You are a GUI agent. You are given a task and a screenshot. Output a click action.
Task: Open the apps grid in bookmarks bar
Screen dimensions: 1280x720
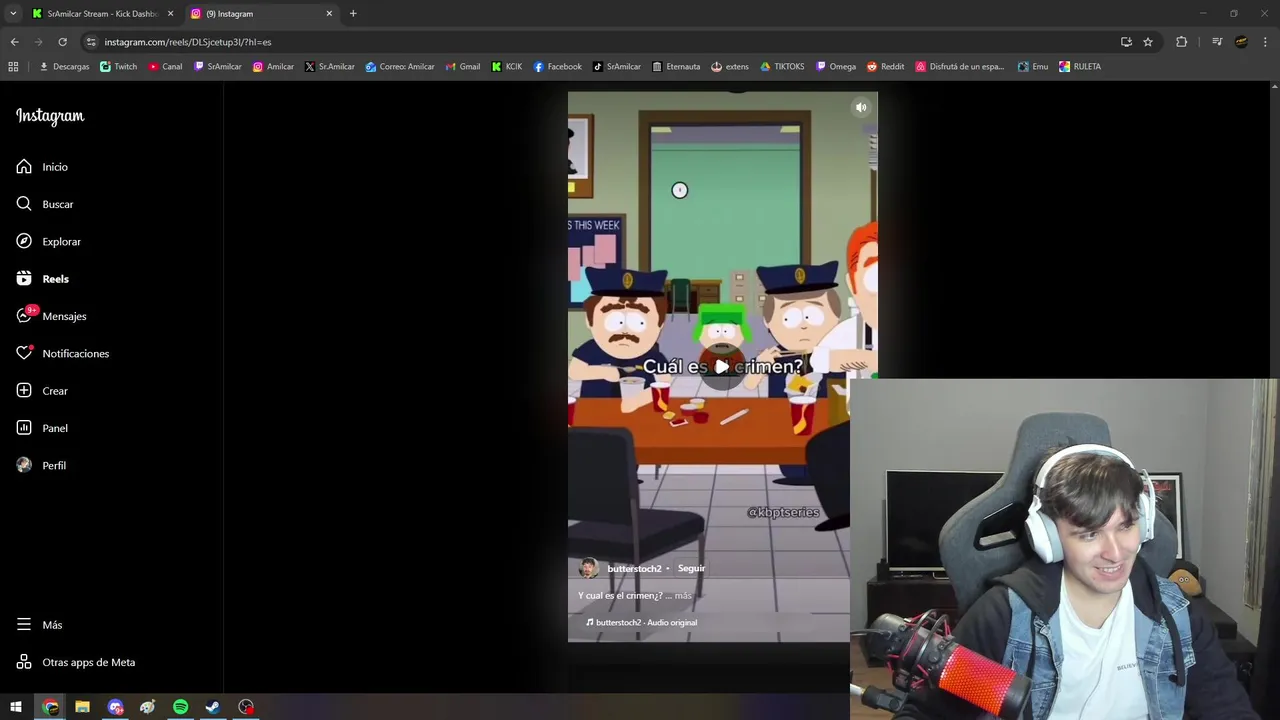(x=13, y=67)
